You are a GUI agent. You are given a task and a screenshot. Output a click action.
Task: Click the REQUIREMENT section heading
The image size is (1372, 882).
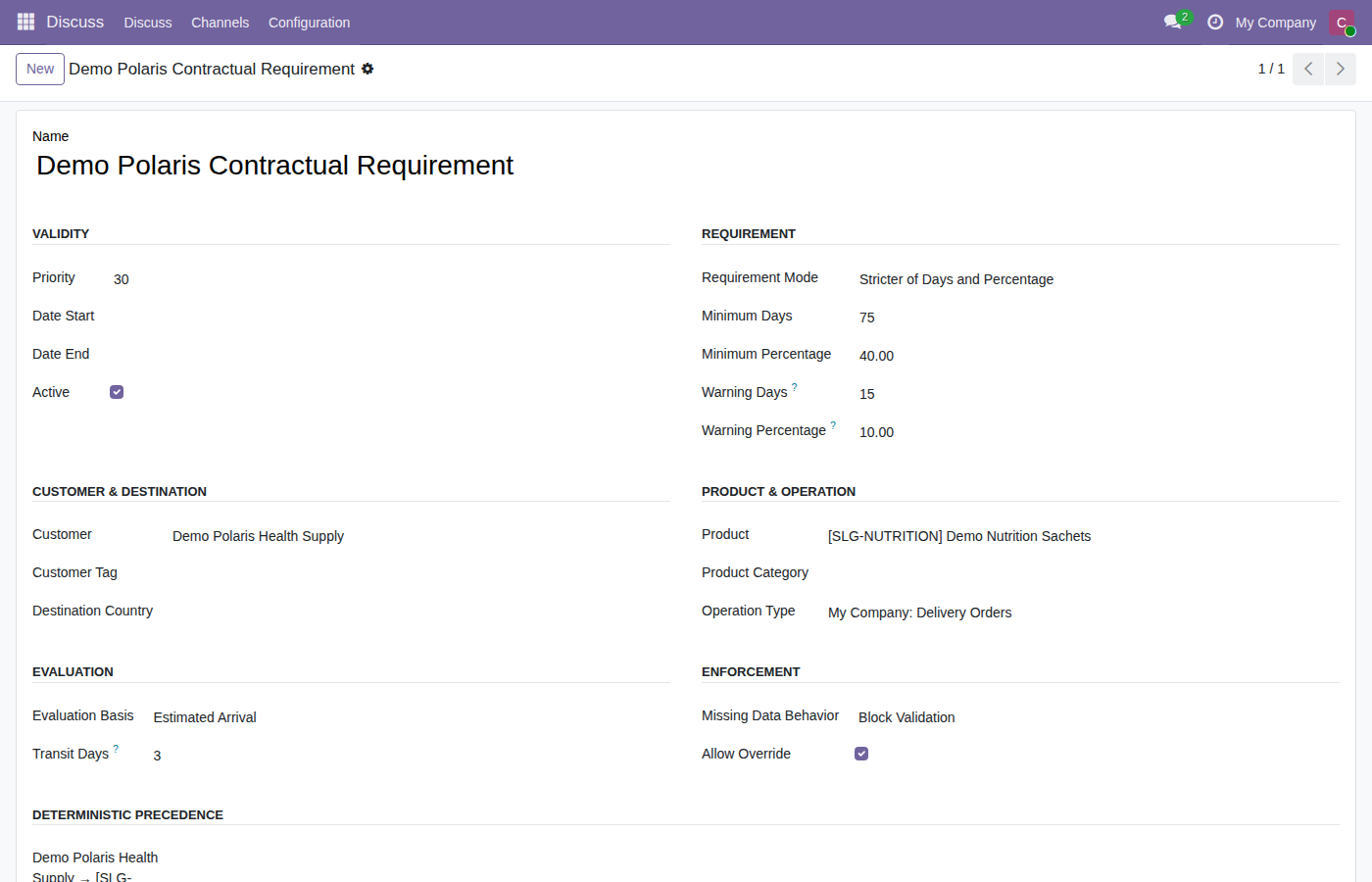749,233
